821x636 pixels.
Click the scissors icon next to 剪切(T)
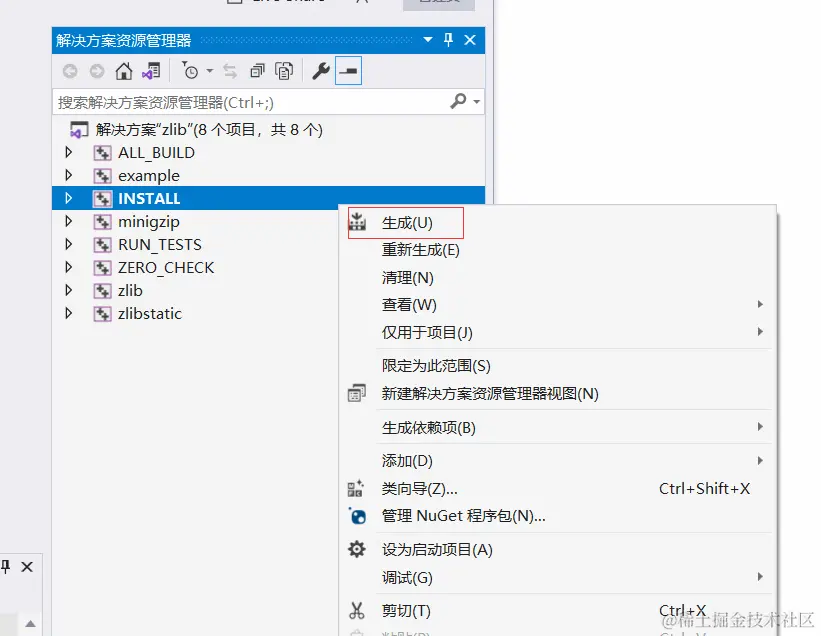click(355, 609)
